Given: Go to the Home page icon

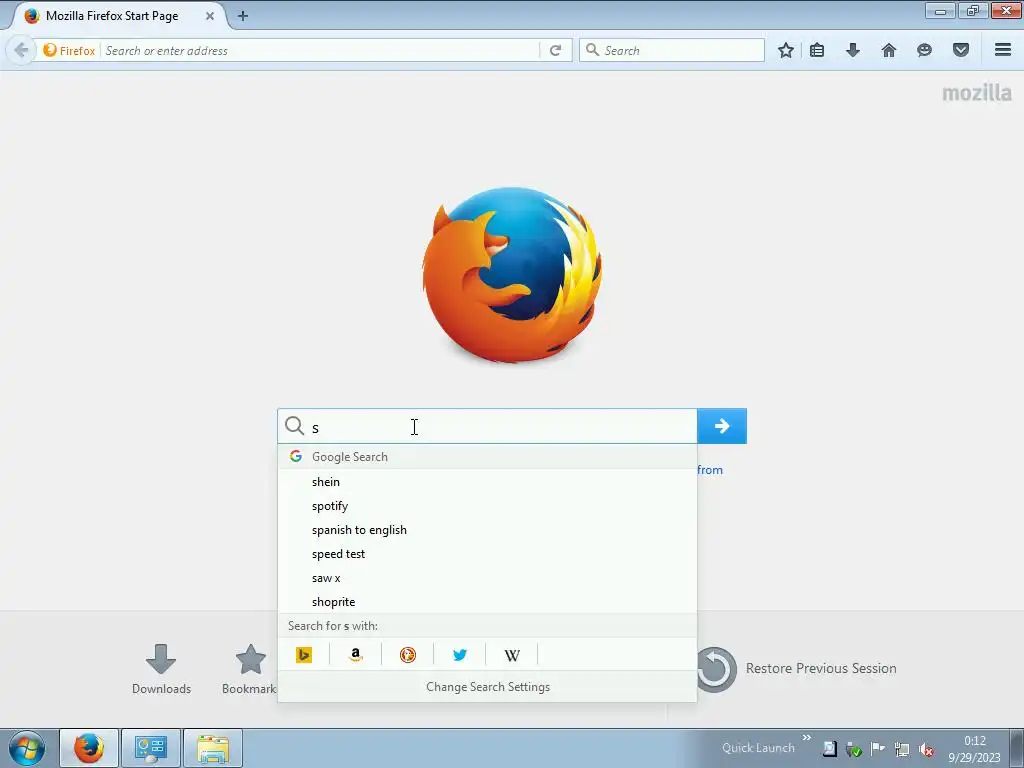Looking at the screenshot, I should point(889,50).
